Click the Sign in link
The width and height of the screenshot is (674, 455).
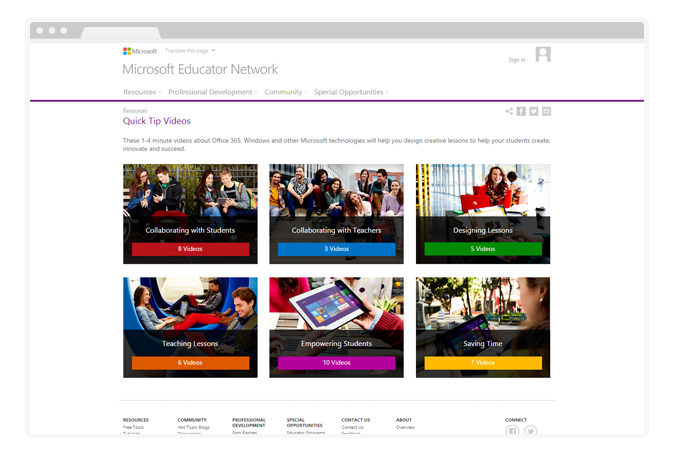pyautogui.click(x=517, y=60)
